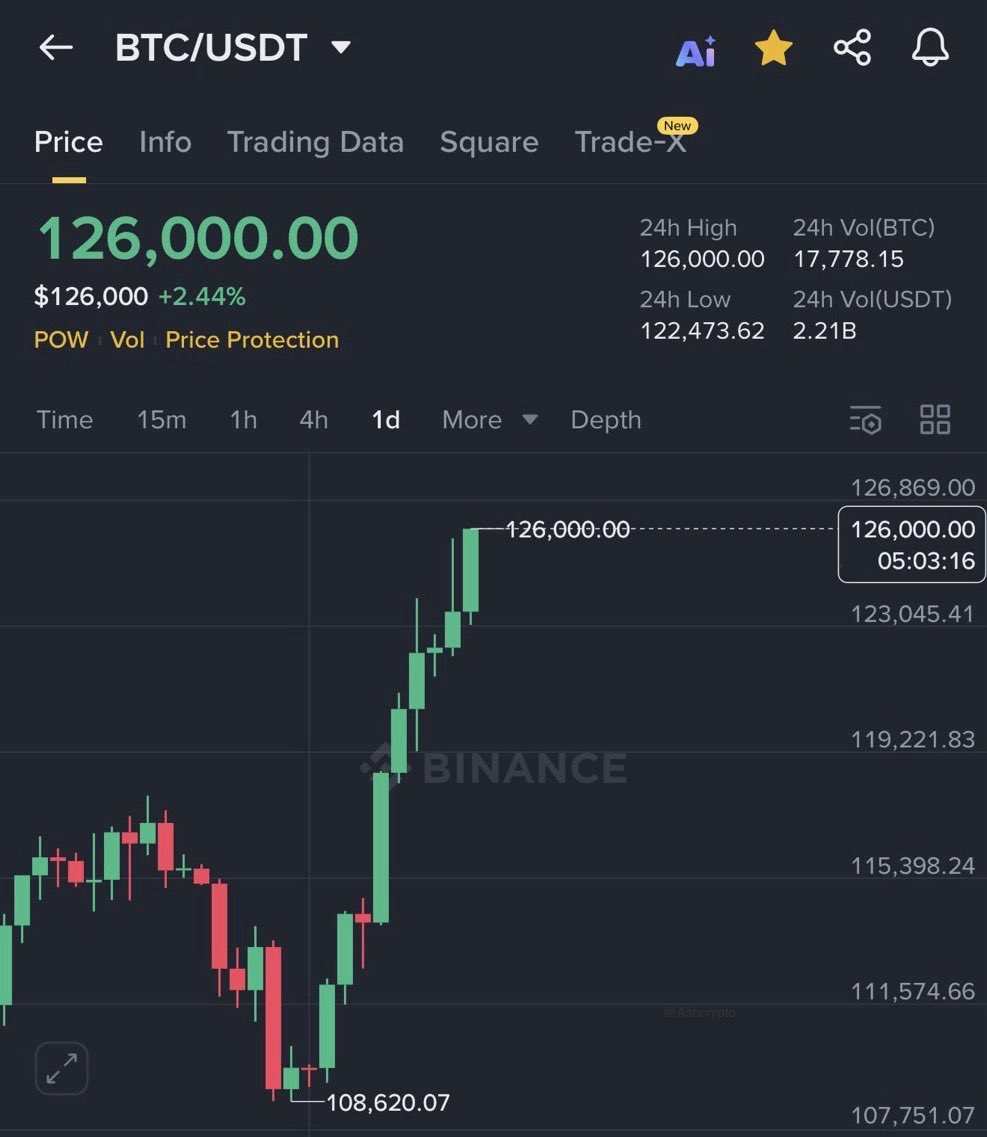987x1137 pixels.
Task: Tap the 108,620.07 low price marker
Action: (x=388, y=1103)
